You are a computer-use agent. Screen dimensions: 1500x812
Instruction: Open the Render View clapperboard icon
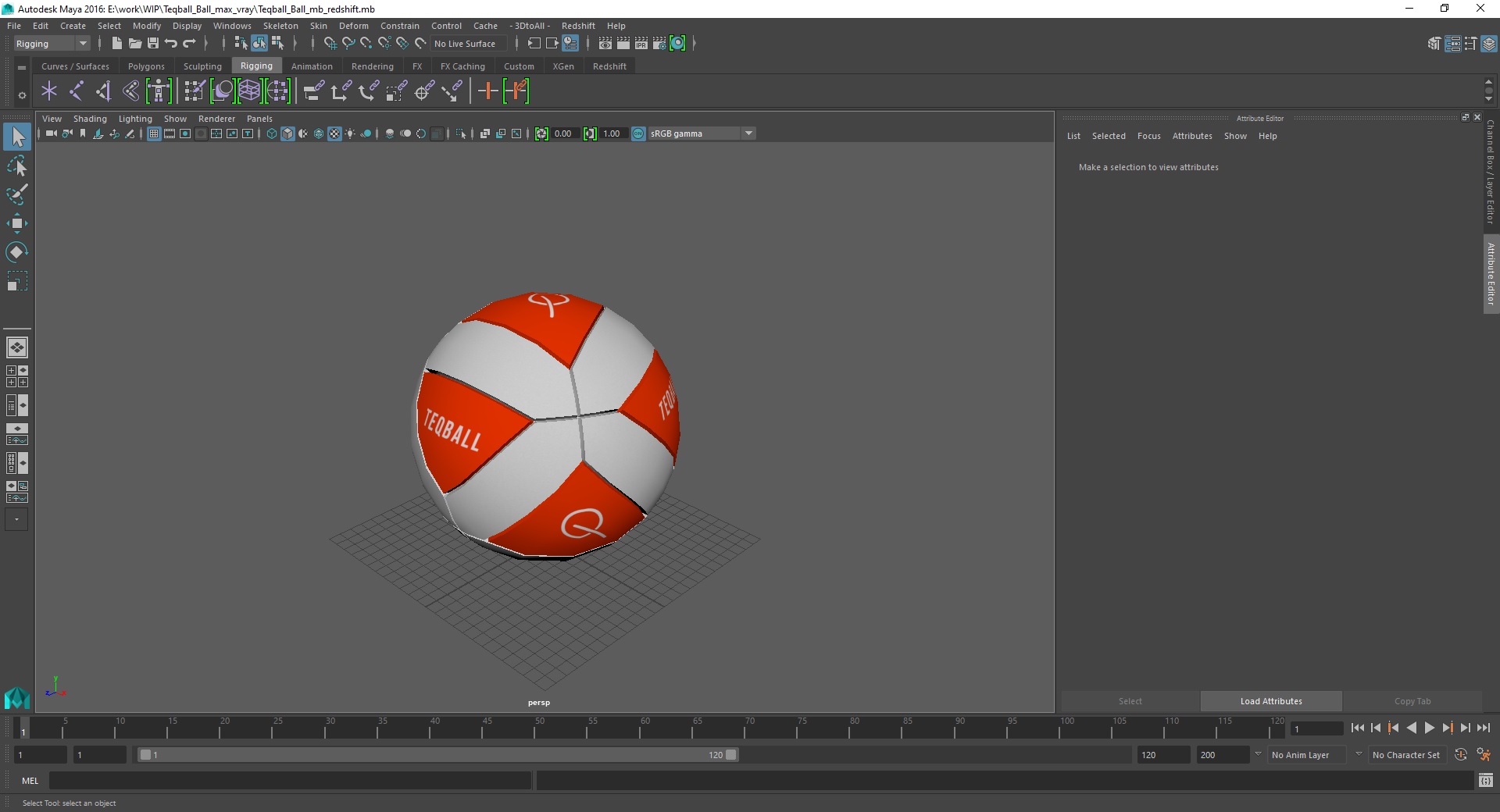pyautogui.click(x=605, y=44)
